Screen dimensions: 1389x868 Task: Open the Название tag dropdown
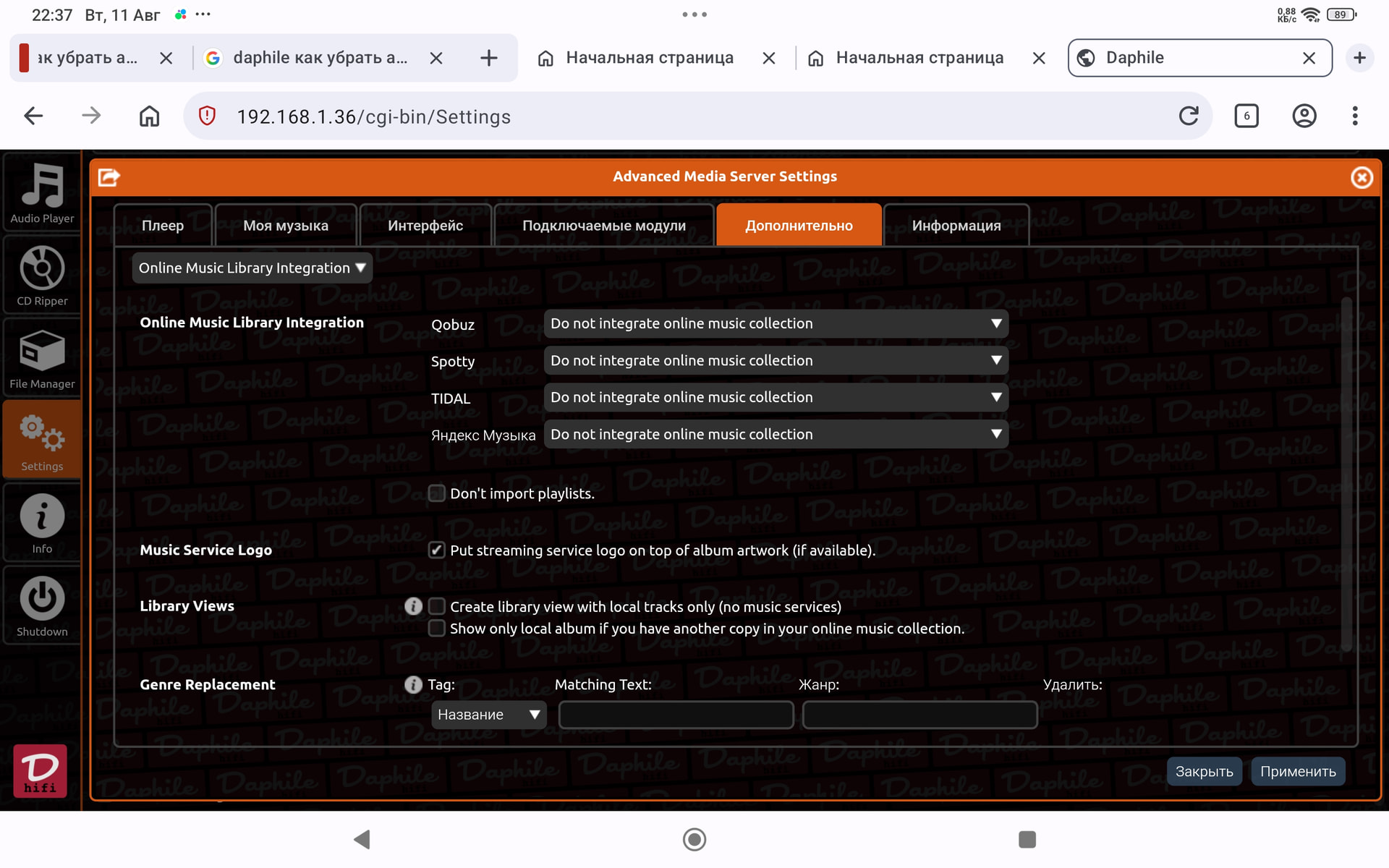[x=489, y=715]
